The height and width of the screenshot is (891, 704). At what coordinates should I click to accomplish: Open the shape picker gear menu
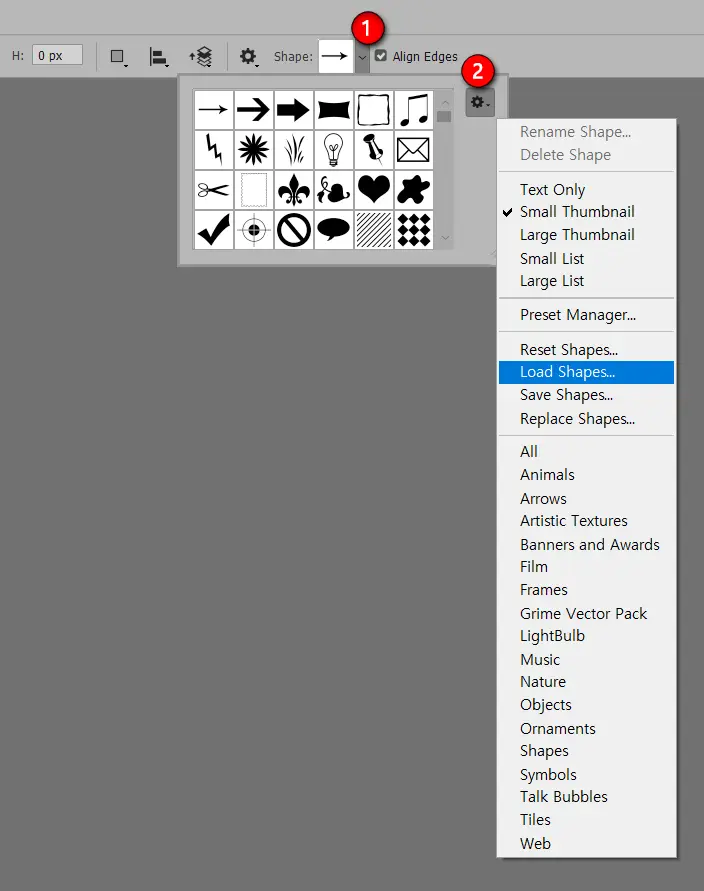point(480,102)
